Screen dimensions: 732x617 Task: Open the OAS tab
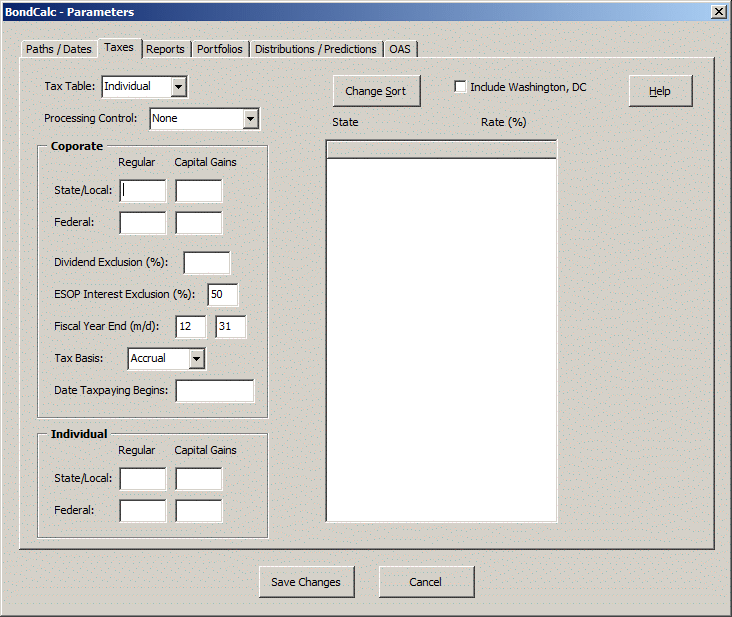point(400,49)
